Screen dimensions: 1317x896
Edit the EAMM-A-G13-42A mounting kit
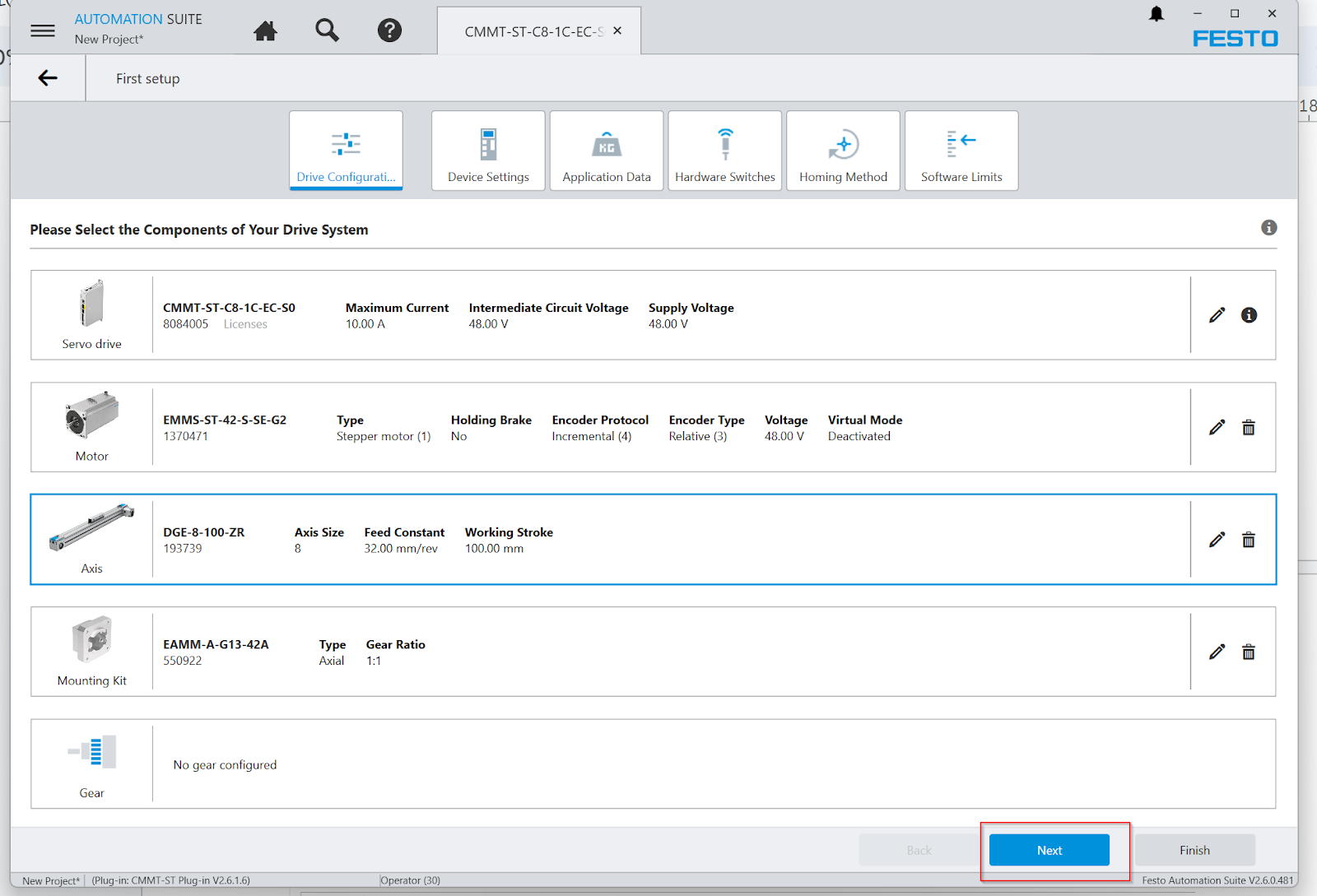click(x=1217, y=652)
